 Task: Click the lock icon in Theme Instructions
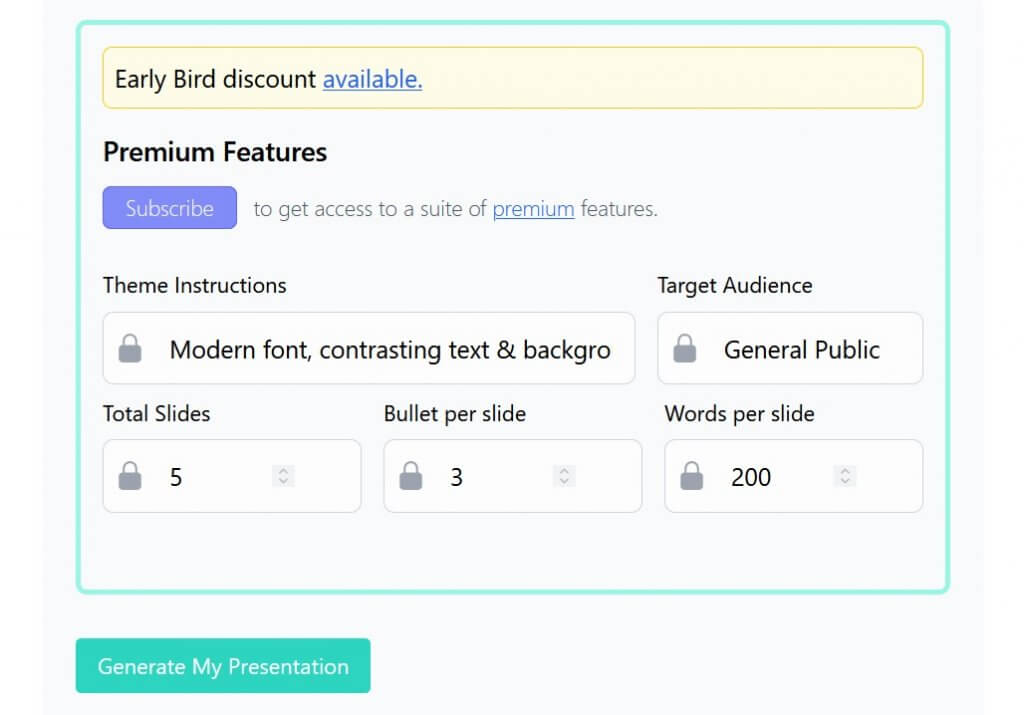(130, 349)
